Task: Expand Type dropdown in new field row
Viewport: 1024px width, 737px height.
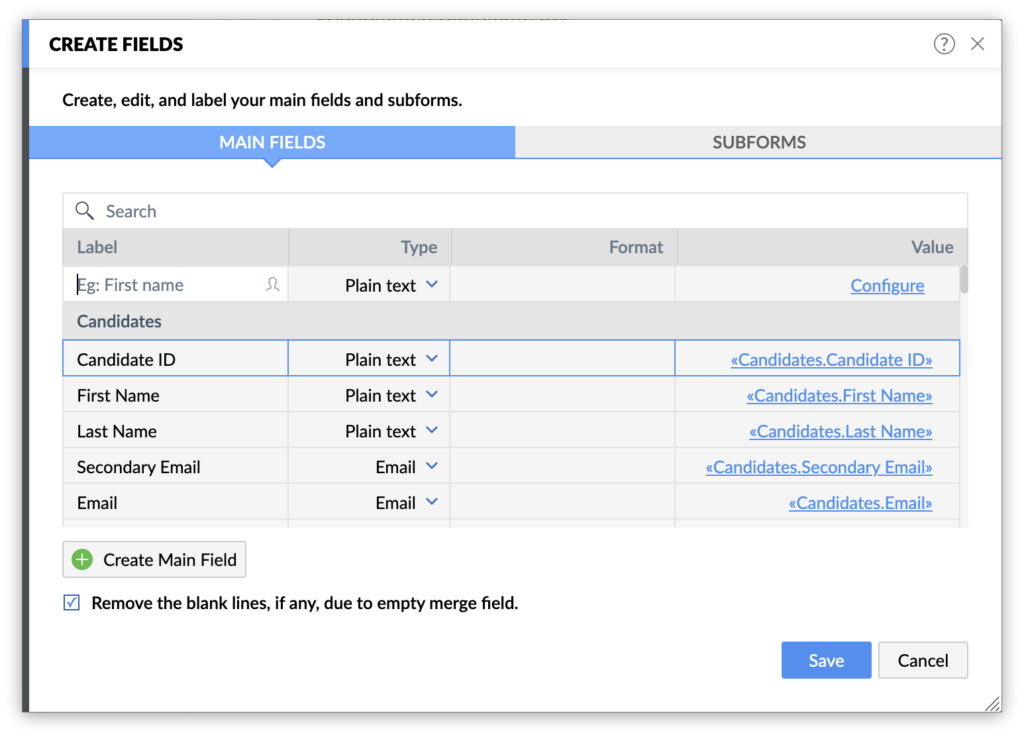Action: (x=431, y=285)
